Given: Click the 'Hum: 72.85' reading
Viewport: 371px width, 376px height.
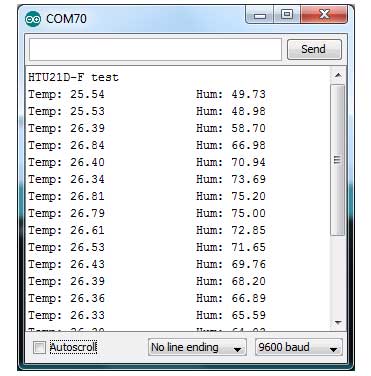Looking at the screenshot, I should pos(231,230).
